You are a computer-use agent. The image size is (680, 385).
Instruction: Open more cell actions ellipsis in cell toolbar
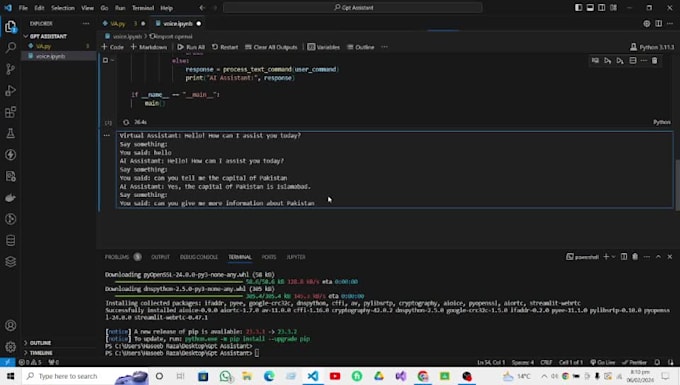click(644, 61)
